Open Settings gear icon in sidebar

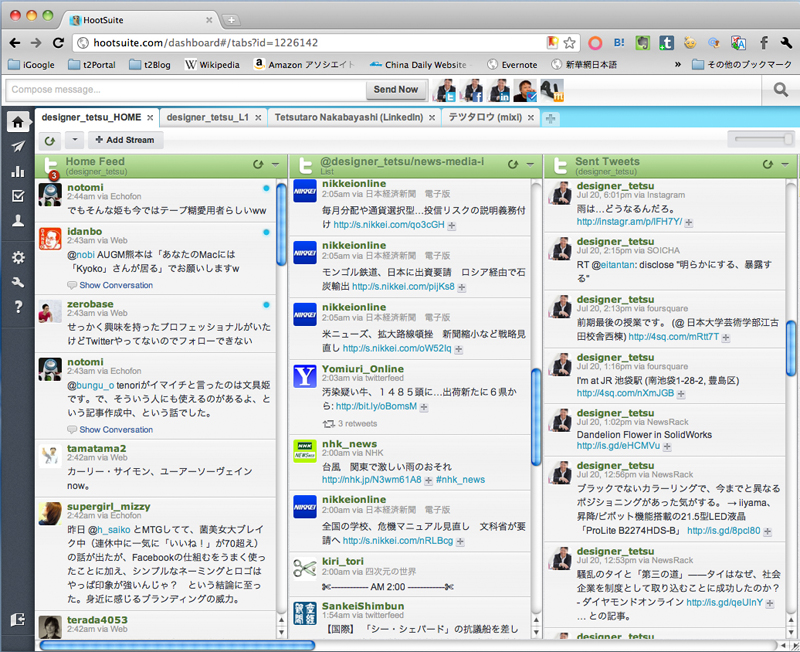(18, 258)
